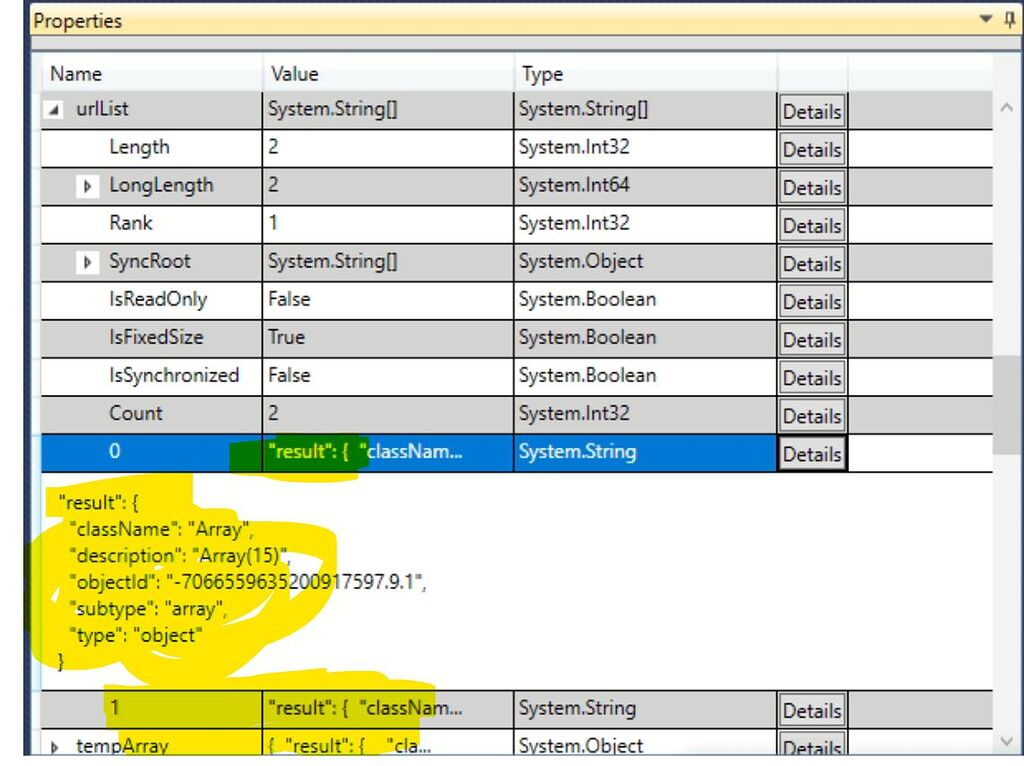Select the IsFixedSize property name
The image size is (1024, 766).
coord(156,337)
